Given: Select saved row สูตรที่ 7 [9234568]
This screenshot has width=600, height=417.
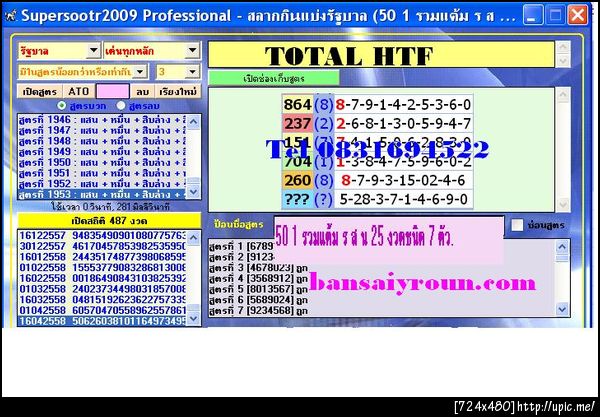Looking at the screenshot, I should (x=259, y=310).
